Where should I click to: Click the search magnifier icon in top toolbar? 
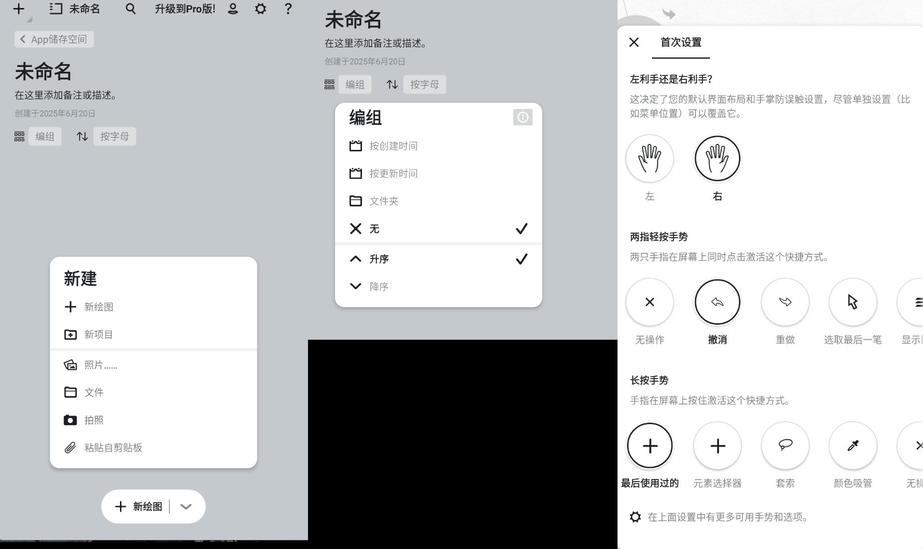click(131, 9)
